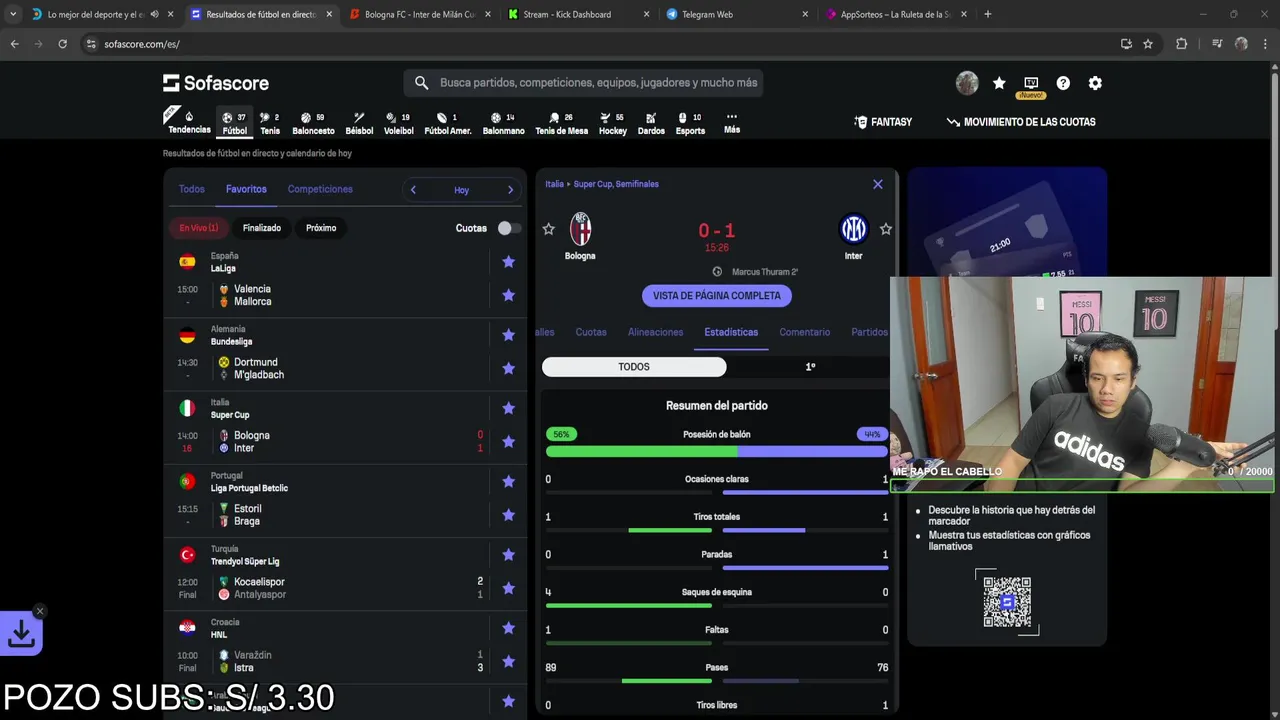Click the search magnifier icon

pos(421,83)
